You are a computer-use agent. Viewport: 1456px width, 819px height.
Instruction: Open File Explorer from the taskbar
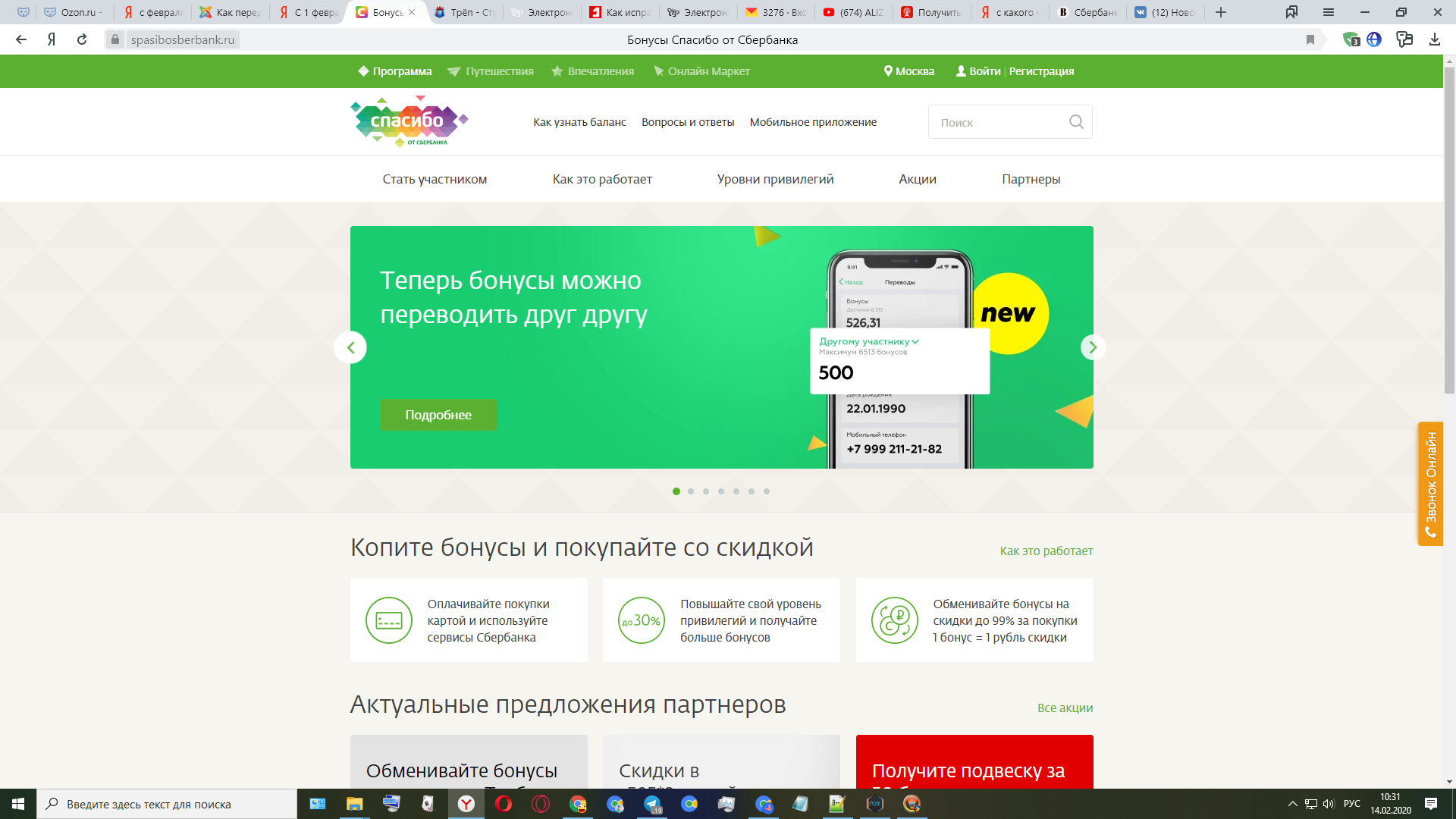tap(354, 804)
